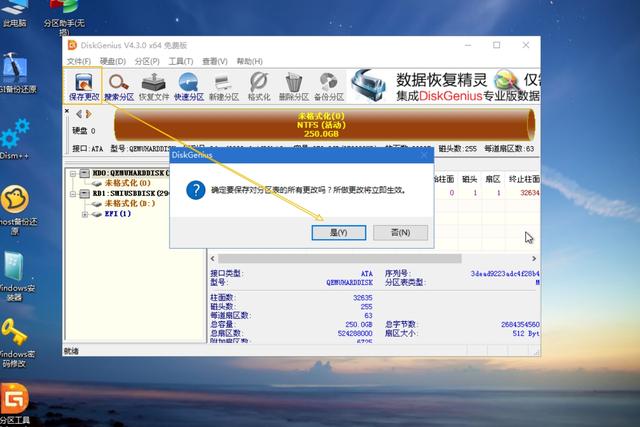Open the 查看(V) menu
The height and width of the screenshot is (427, 640).
coord(215,61)
